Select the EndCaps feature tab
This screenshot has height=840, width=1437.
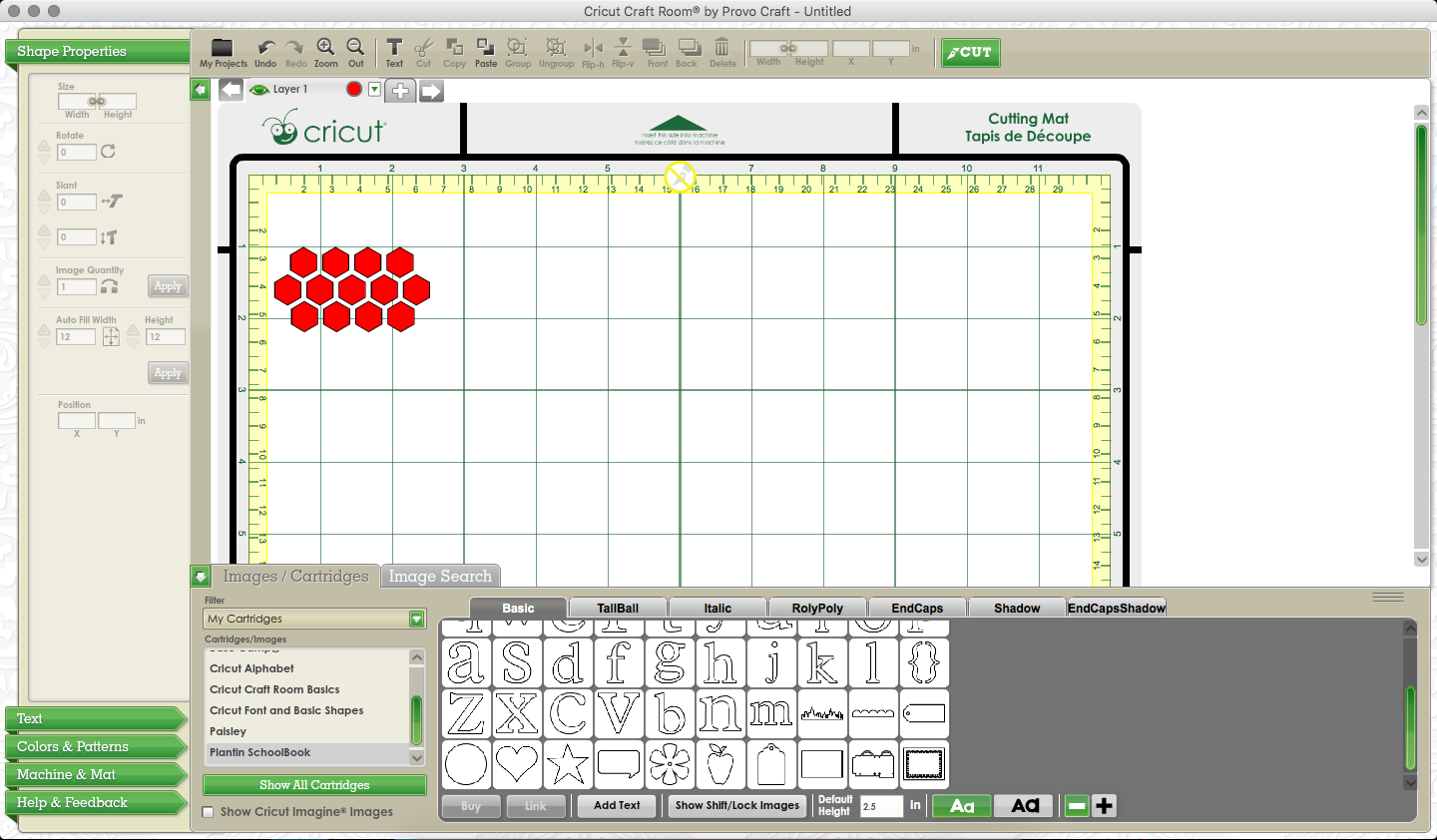(917, 608)
